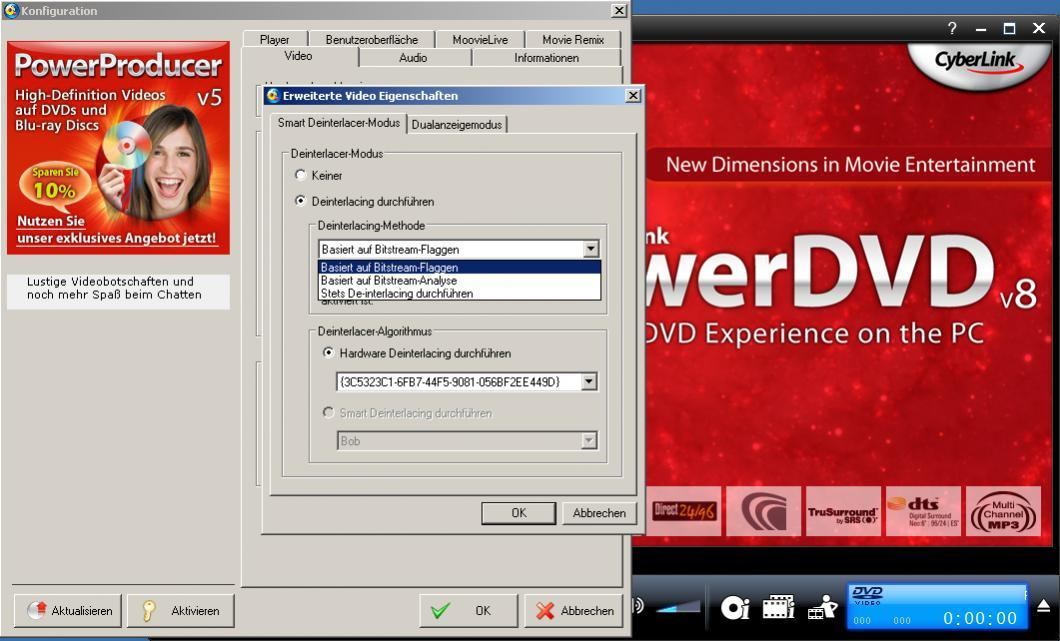Click the dts Digital Surround badge

[923, 511]
